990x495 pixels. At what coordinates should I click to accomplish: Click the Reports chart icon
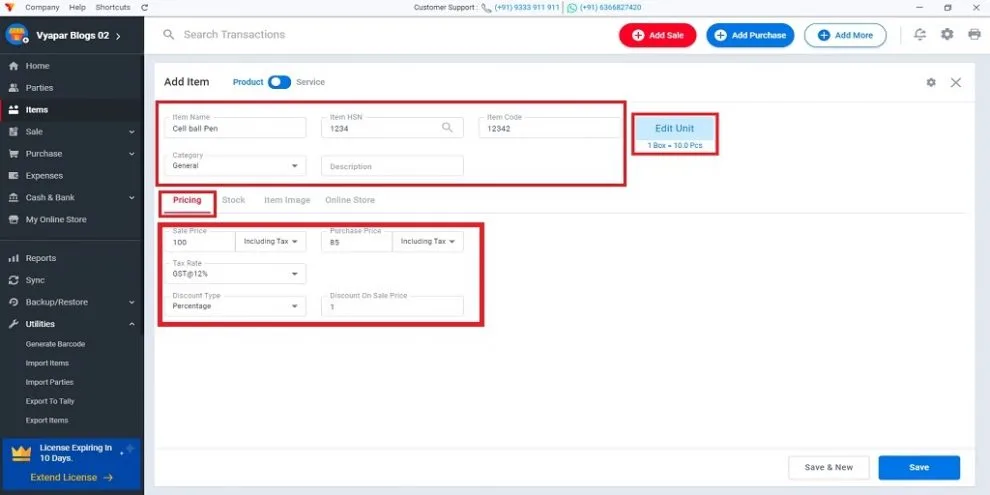13,258
